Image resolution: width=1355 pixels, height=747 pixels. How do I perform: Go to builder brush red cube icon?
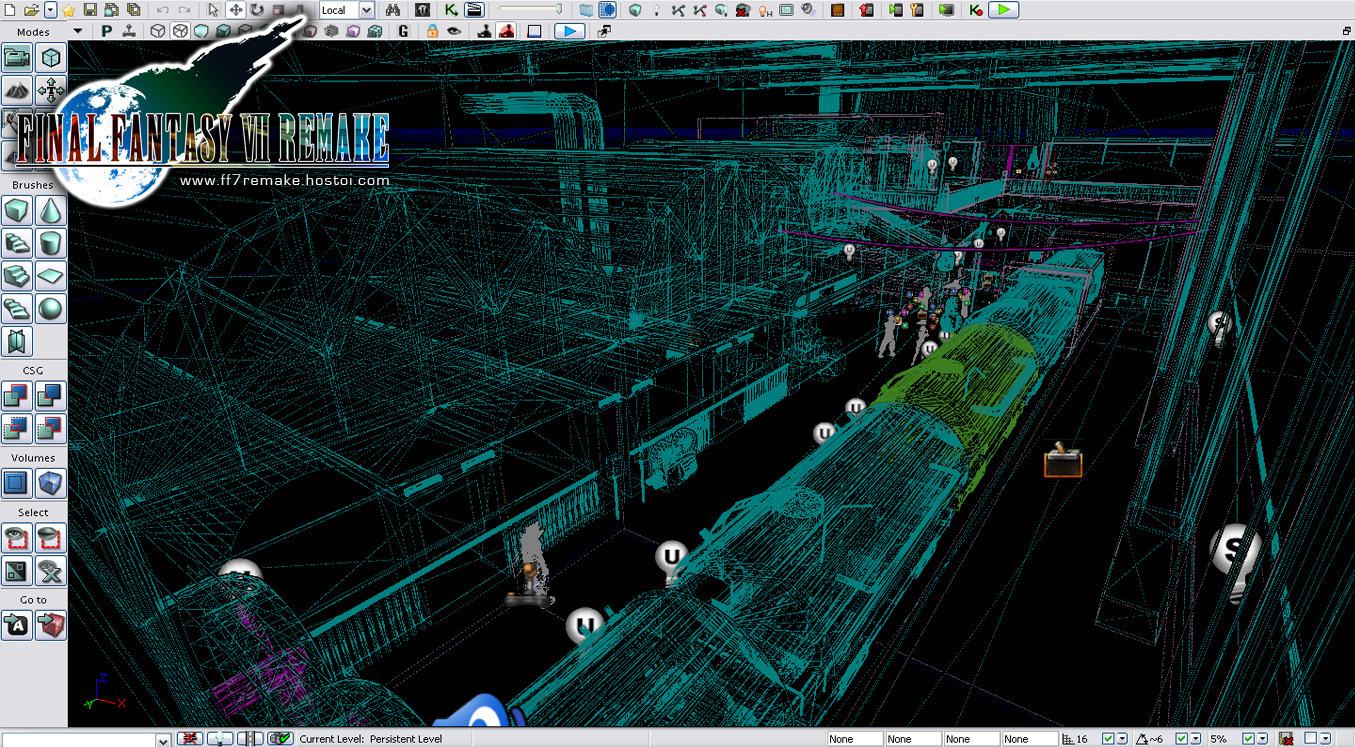[x=51, y=625]
